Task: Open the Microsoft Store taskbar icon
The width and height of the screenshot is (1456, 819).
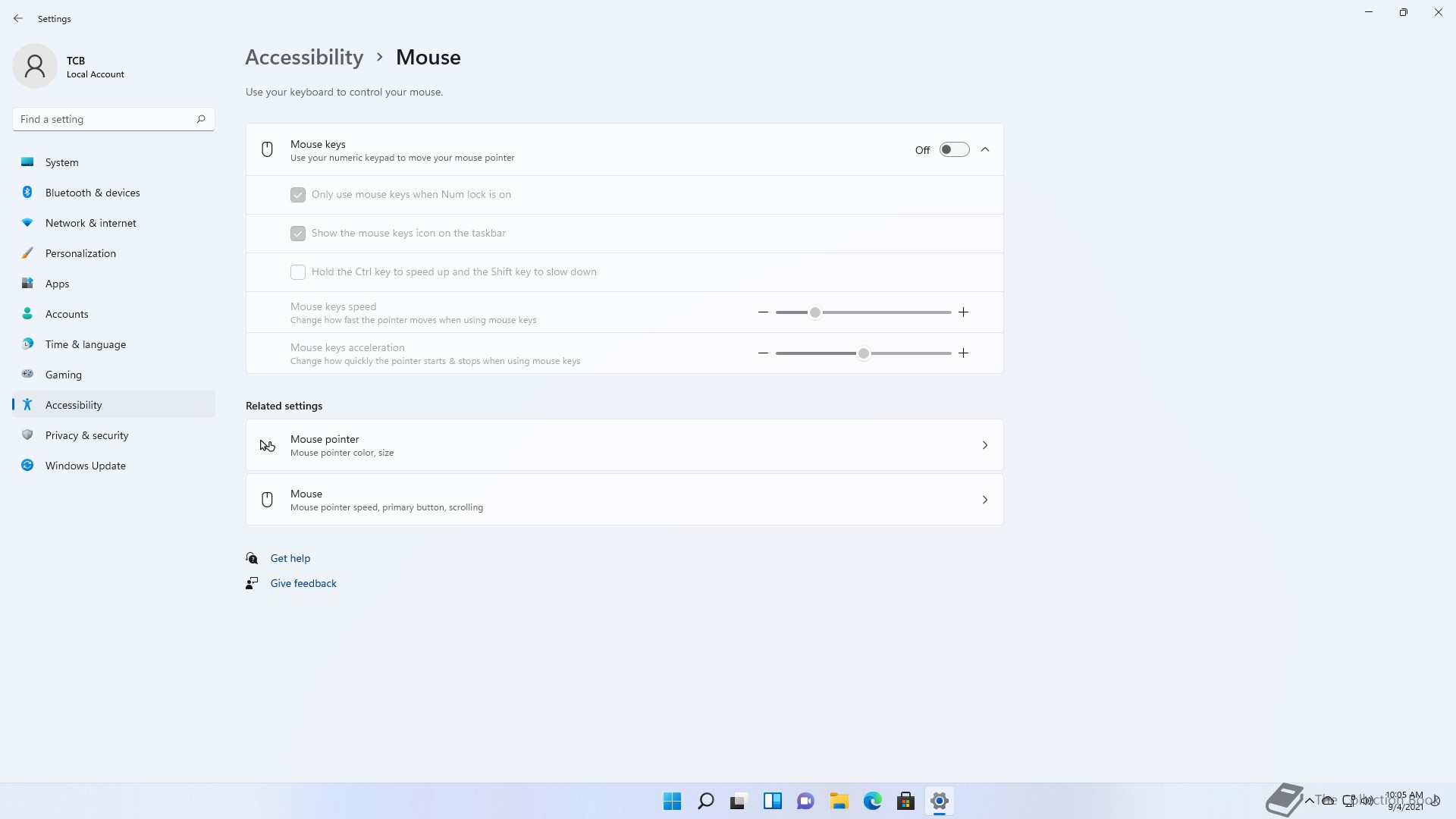Action: [905, 801]
